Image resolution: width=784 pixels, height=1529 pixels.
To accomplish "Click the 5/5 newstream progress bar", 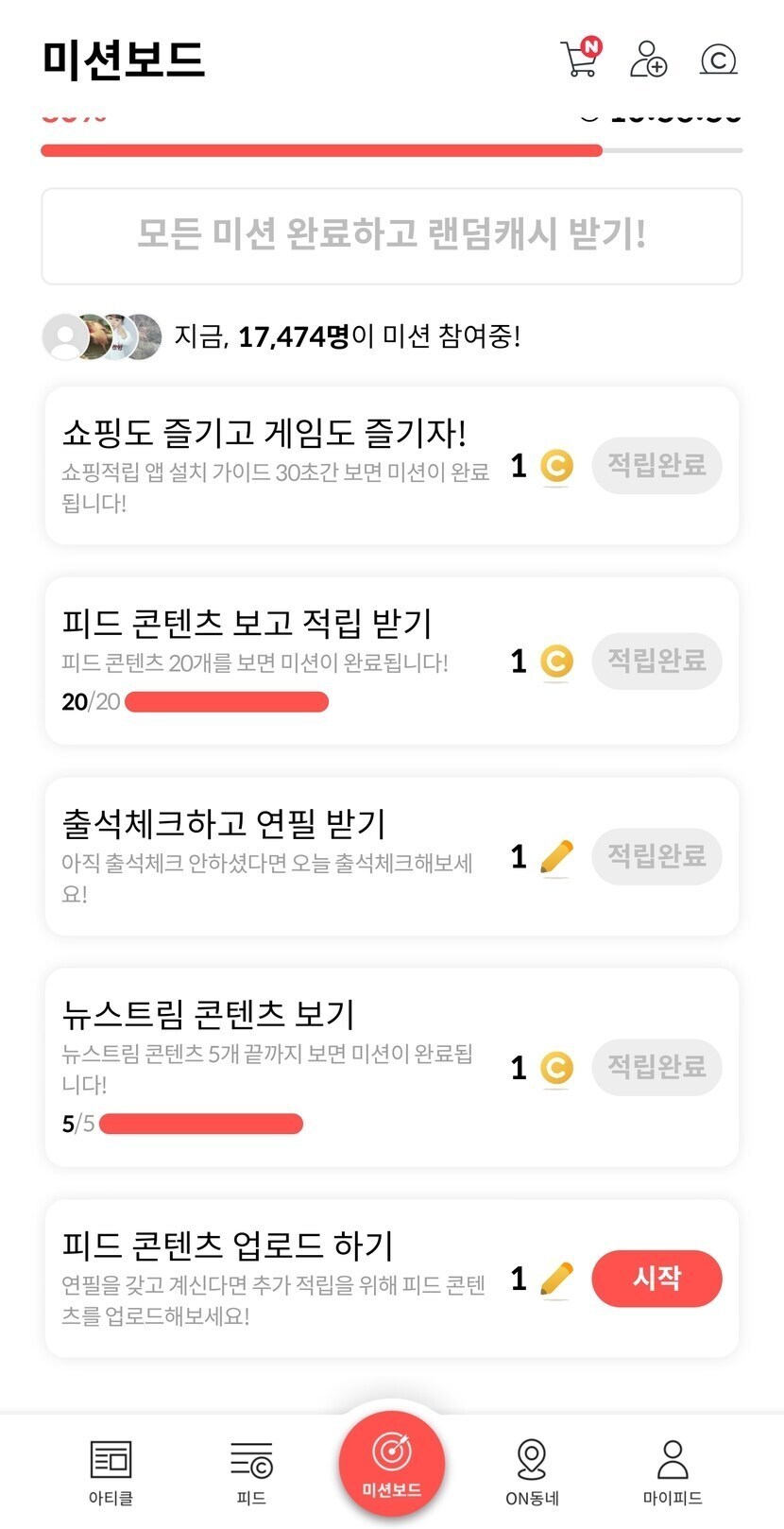I will [201, 1124].
